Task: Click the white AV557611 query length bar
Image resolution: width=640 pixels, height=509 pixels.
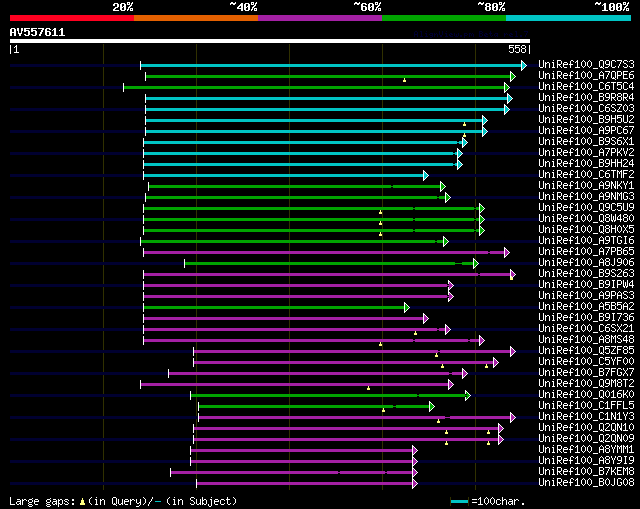Action: click(x=270, y=41)
